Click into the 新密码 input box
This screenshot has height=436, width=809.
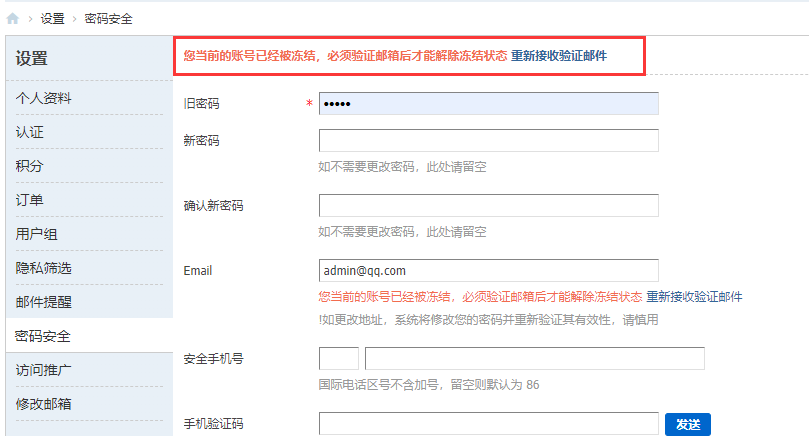(x=488, y=140)
